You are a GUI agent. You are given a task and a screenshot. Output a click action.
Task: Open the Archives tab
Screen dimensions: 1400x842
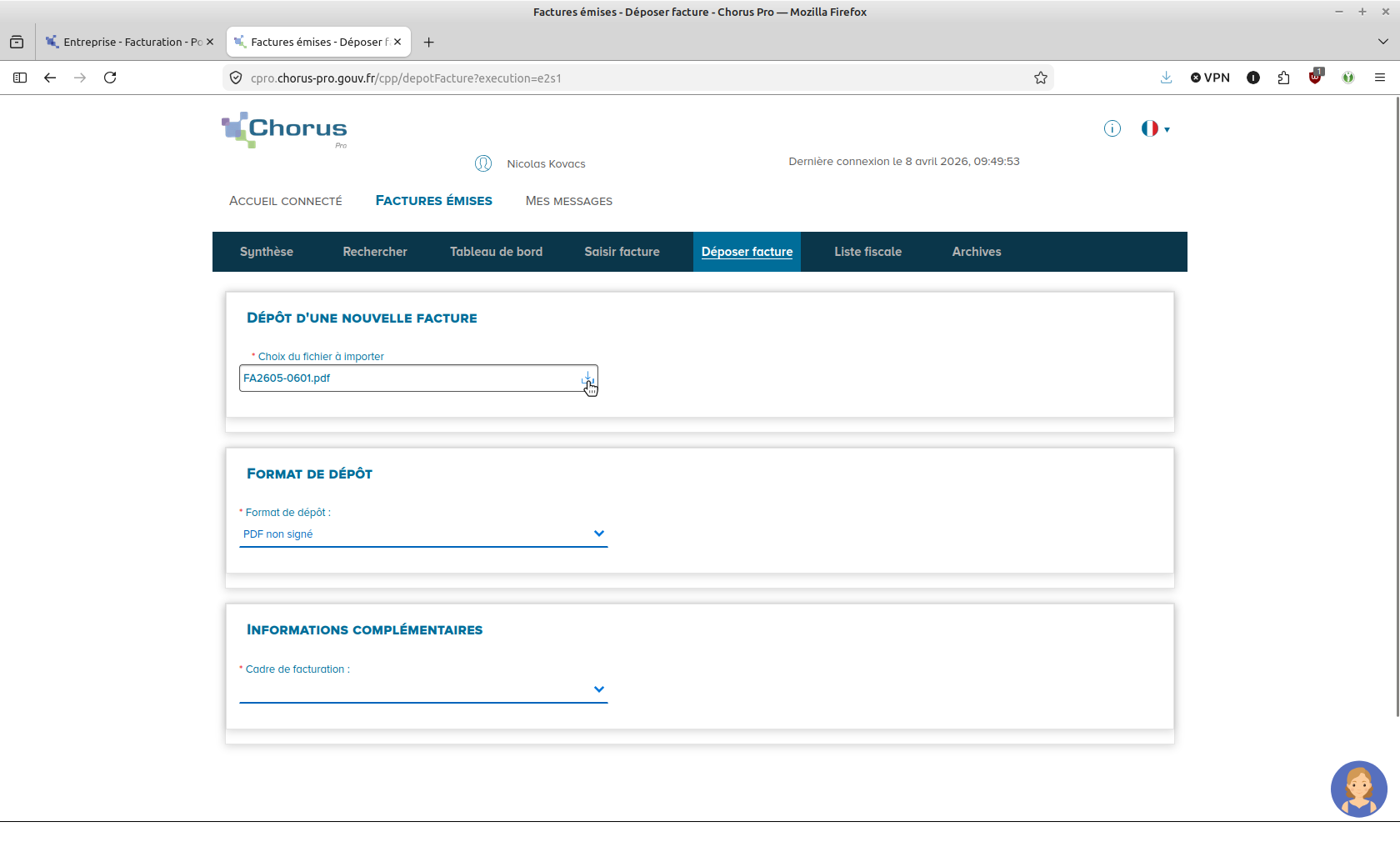tap(977, 252)
